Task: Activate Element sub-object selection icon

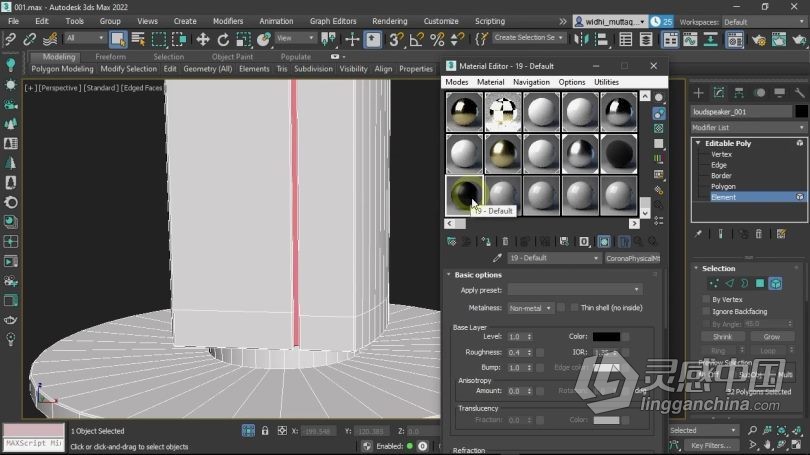Action: 775,283
